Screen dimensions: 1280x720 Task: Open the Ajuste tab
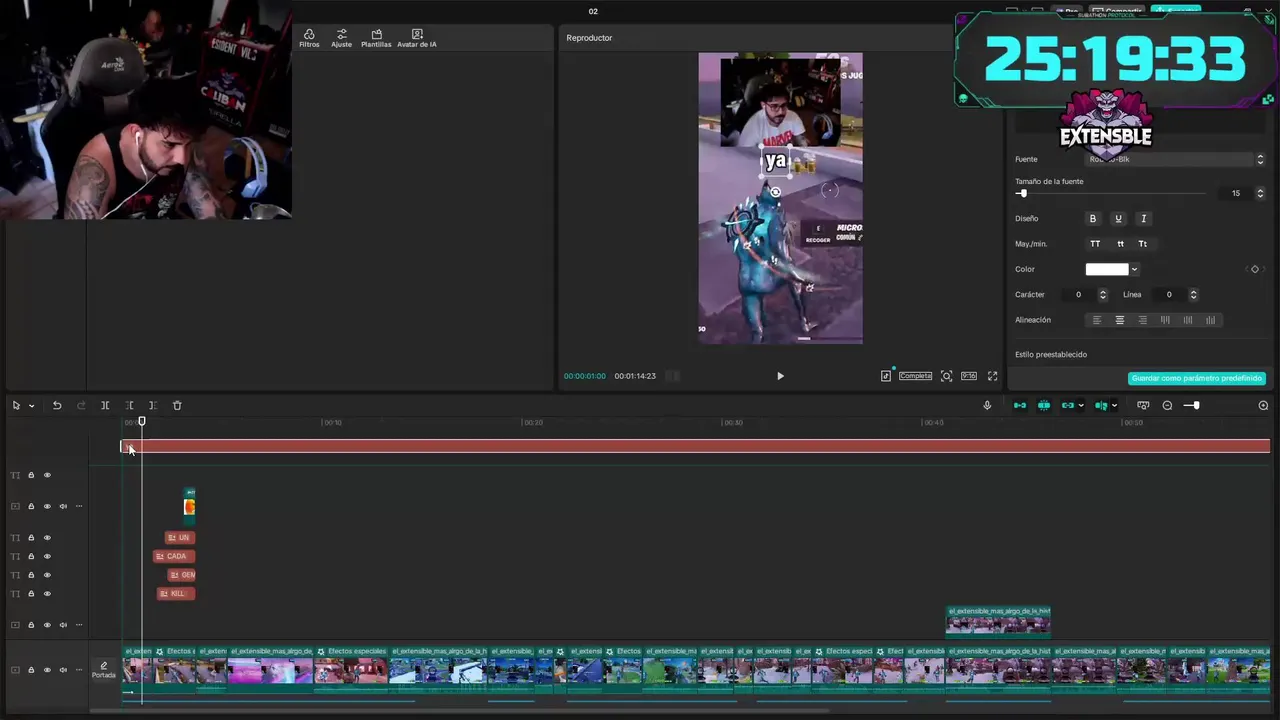(342, 38)
